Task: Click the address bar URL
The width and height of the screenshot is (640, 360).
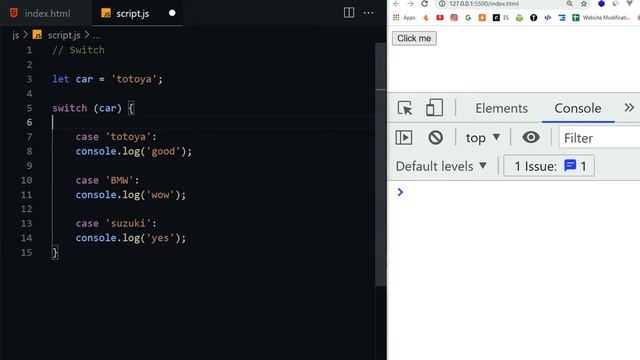Action: pos(484,4)
